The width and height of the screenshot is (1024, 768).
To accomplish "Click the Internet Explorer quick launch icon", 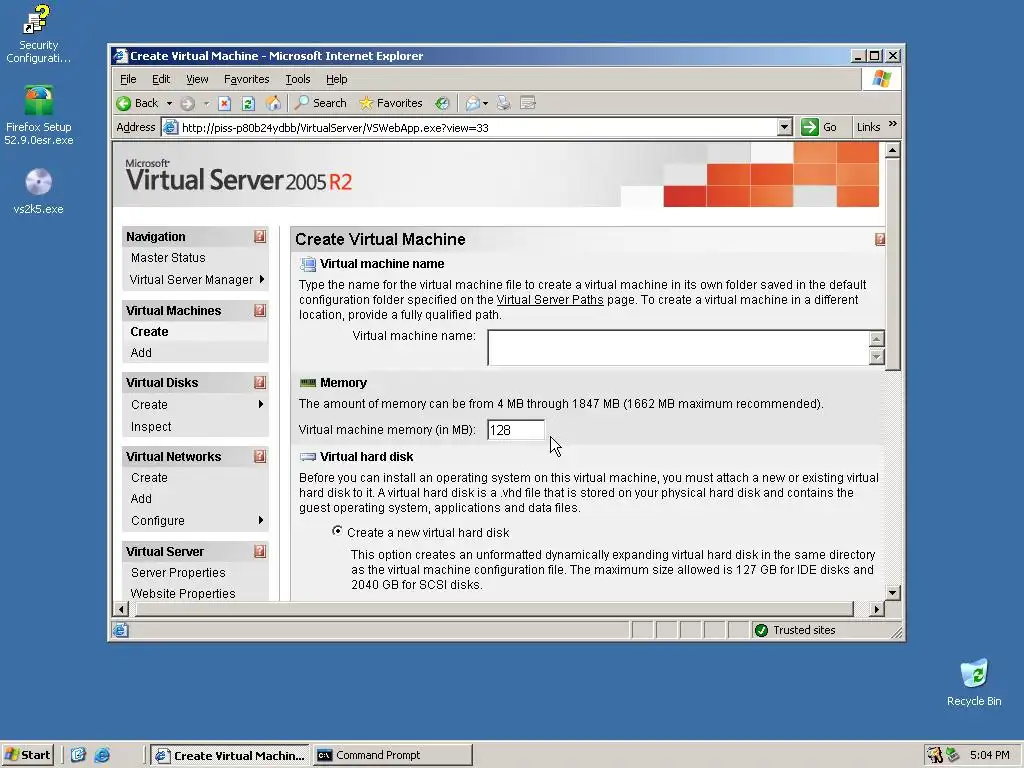I will click(x=103, y=755).
